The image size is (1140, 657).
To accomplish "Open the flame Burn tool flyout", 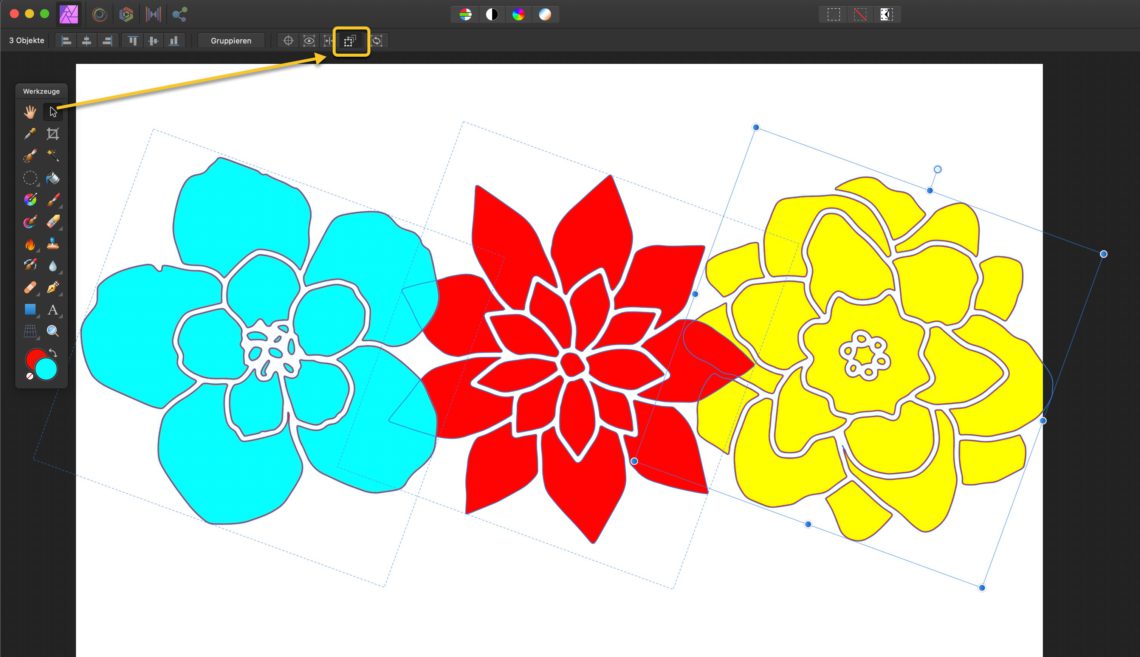I will [x=30, y=244].
